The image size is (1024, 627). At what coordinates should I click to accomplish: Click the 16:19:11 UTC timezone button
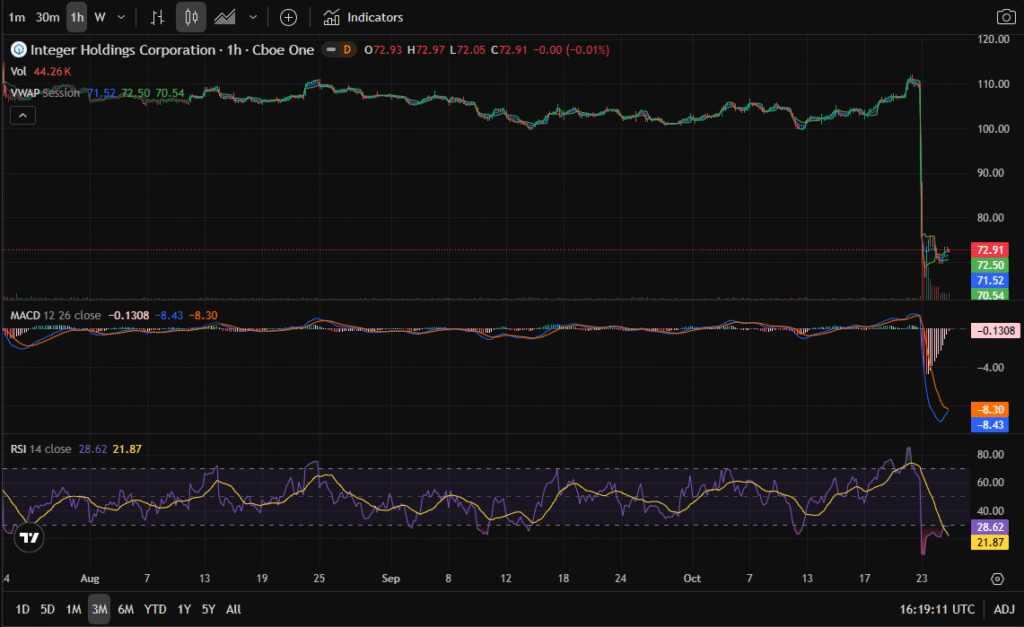pos(938,609)
